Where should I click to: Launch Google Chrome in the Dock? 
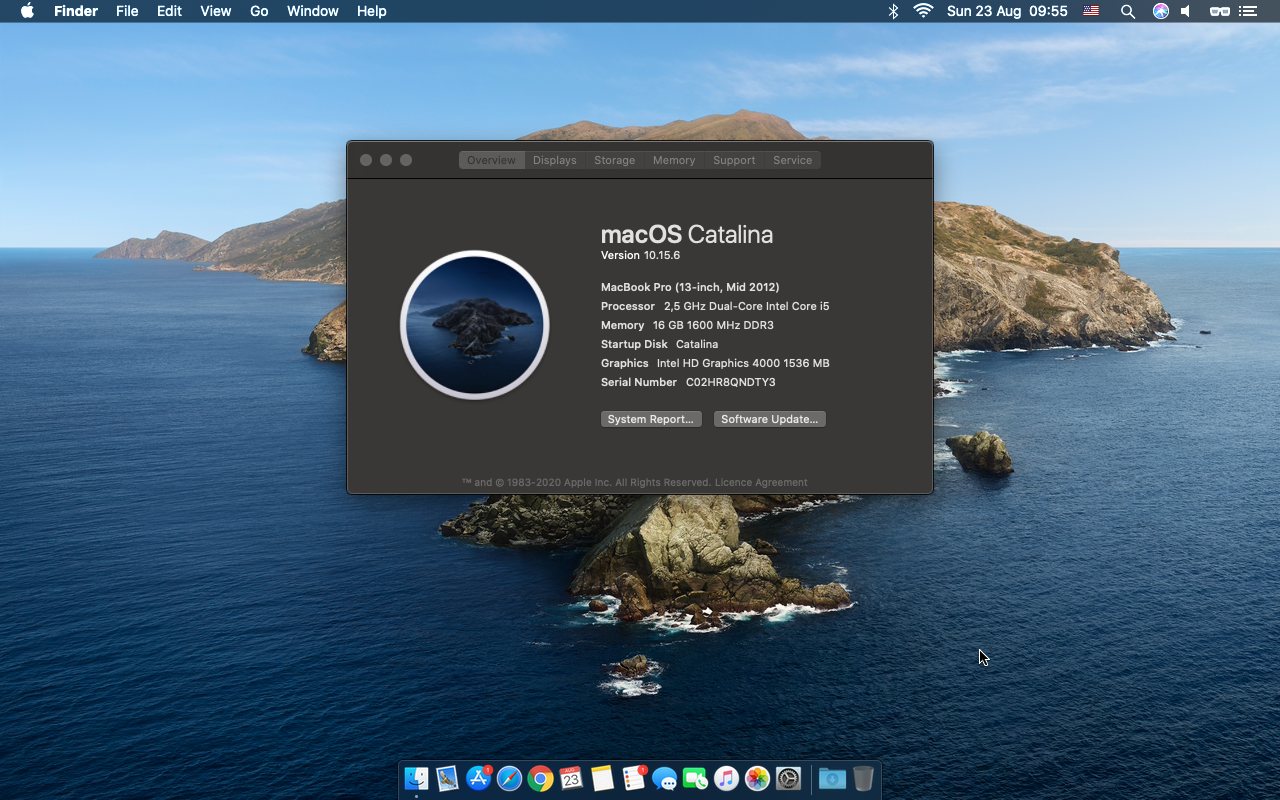(x=540, y=778)
